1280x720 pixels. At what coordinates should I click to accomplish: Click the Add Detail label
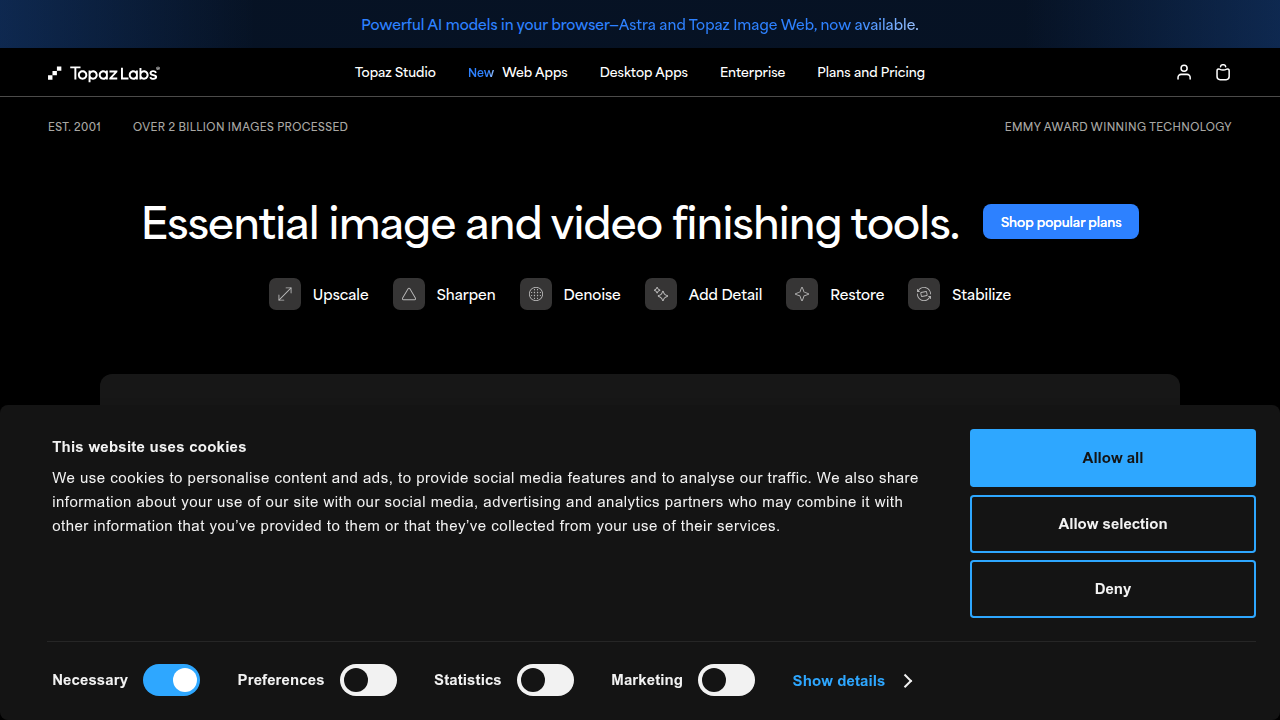726,294
